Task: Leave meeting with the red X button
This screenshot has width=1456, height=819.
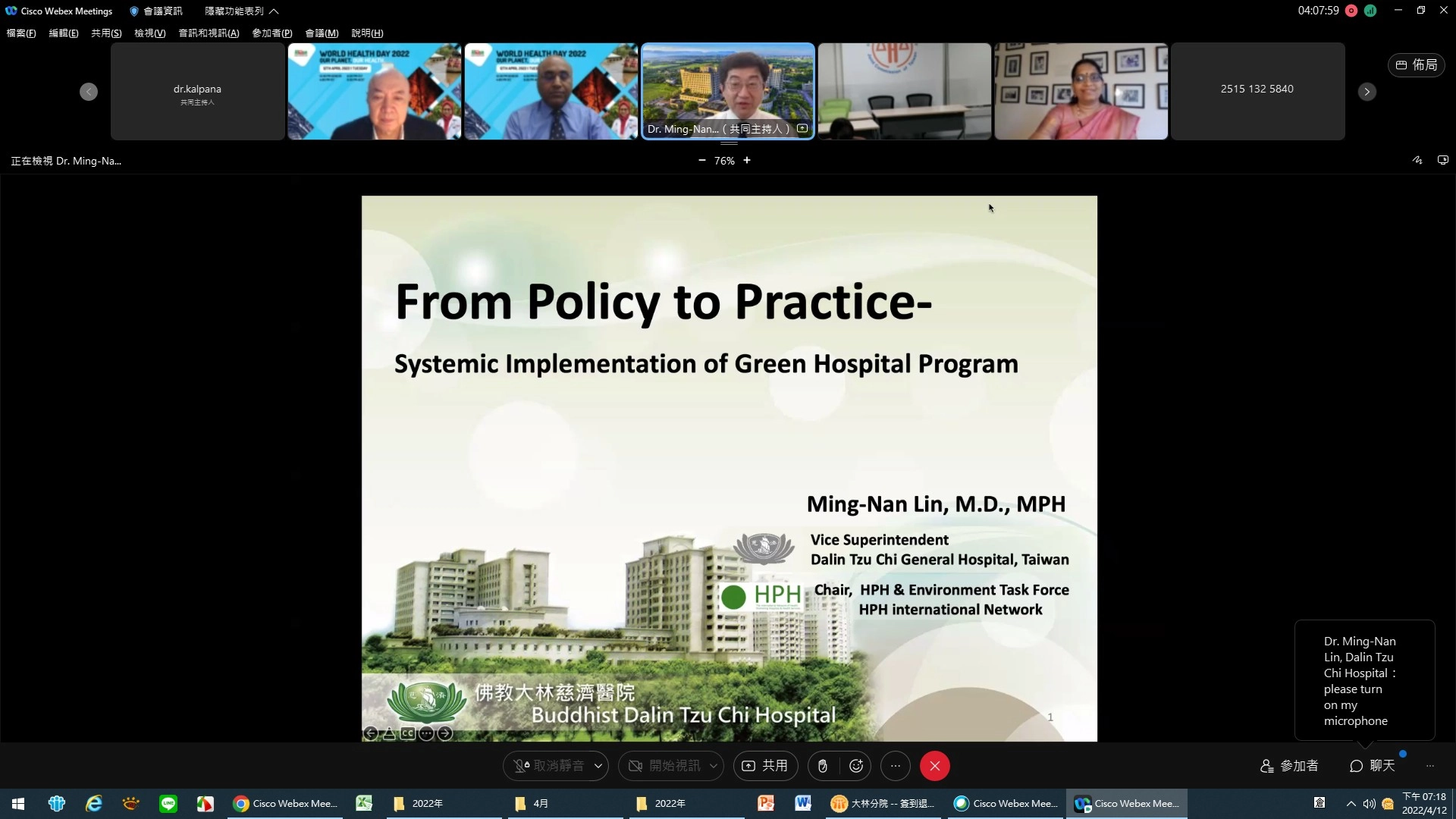Action: (x=935, y=766)
